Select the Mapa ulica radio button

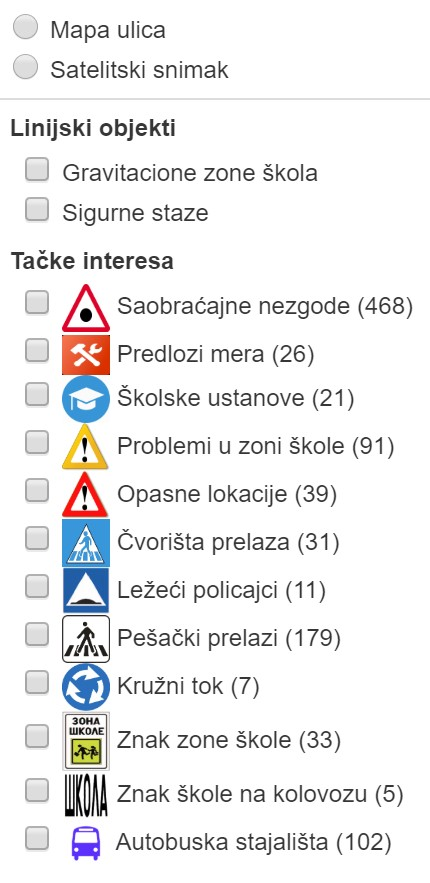(x=25, y=28)
